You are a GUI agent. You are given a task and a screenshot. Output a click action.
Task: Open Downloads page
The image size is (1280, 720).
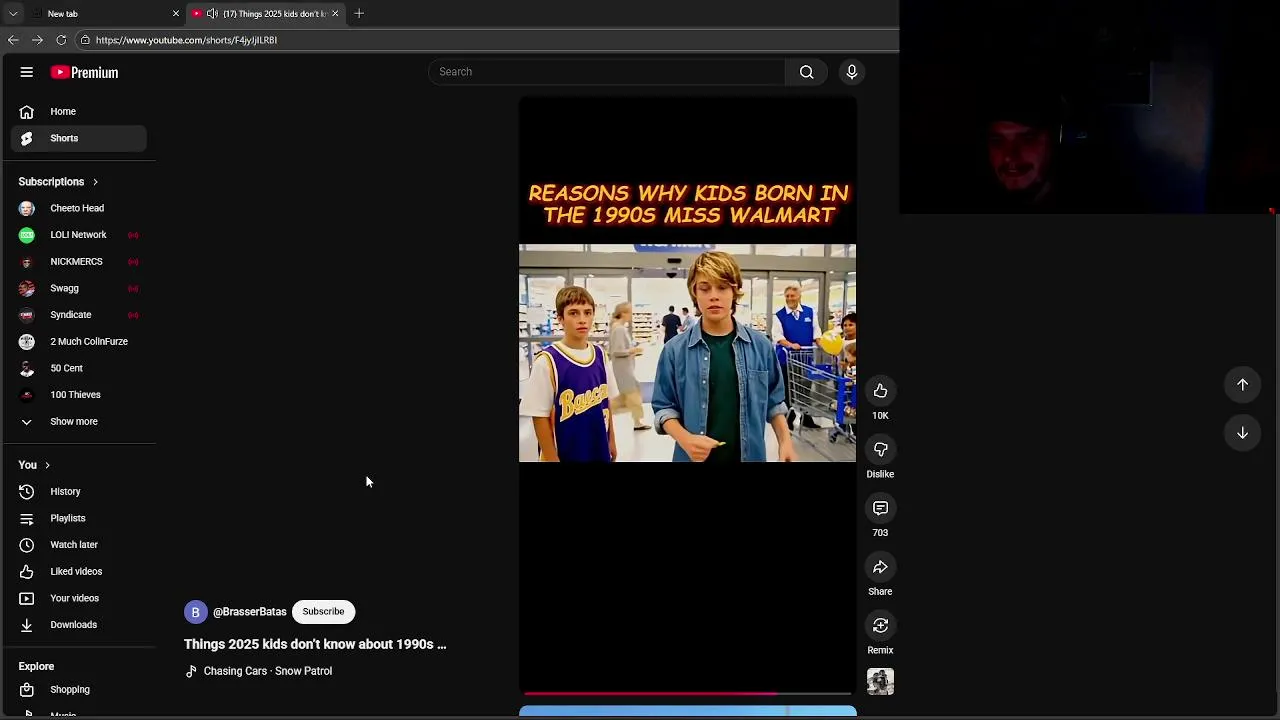coord(79,625)
